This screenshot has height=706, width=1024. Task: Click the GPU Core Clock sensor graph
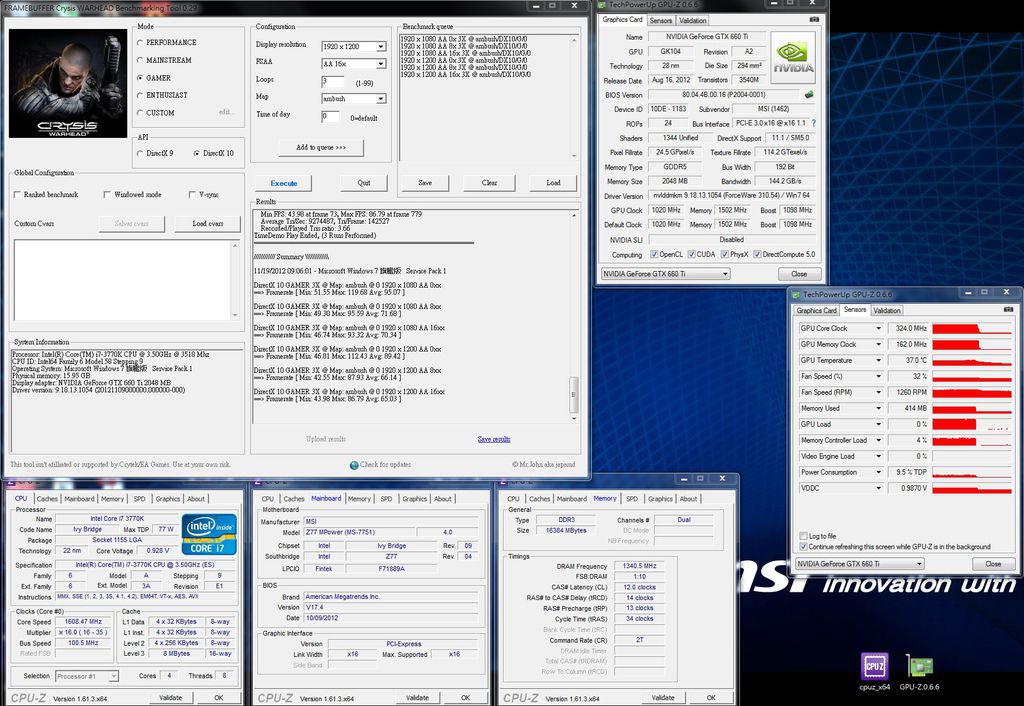click(x=972, y=329)
